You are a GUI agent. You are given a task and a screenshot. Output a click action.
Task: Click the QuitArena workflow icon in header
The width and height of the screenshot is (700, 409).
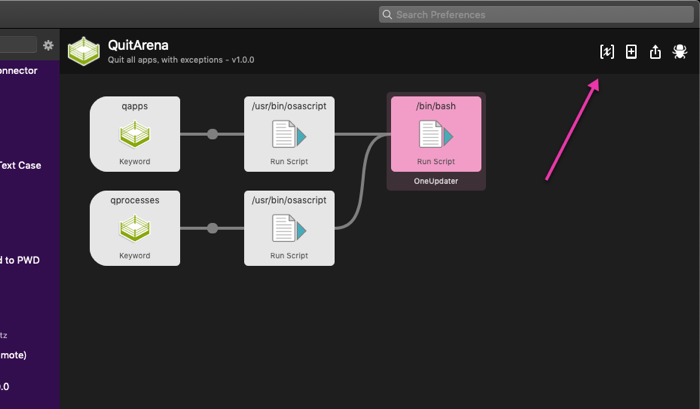point(84,51)
